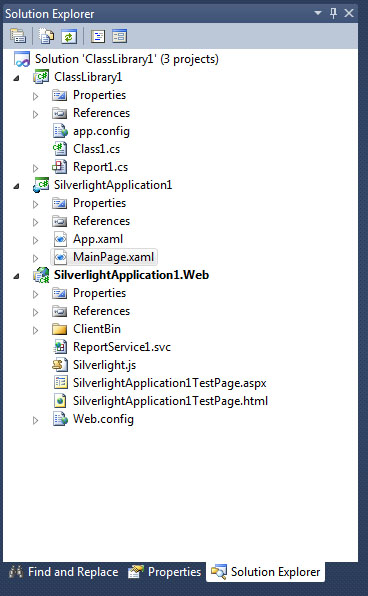
Task: Click the Web.config file icon
Action: coord(60,419)
